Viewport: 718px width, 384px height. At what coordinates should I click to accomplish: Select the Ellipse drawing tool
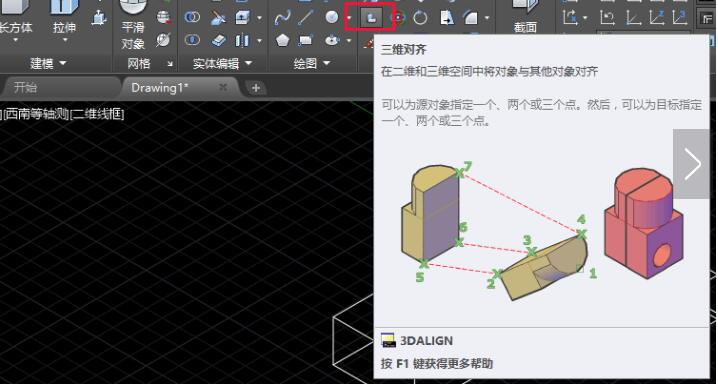[332, 40]
